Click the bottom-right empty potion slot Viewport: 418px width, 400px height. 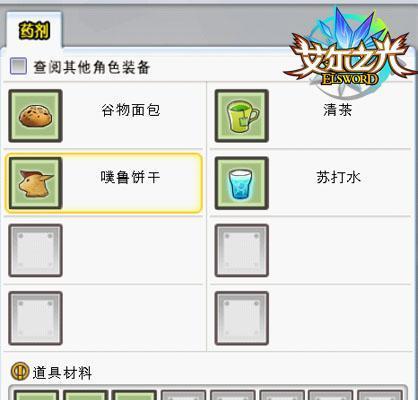(242, 318)
